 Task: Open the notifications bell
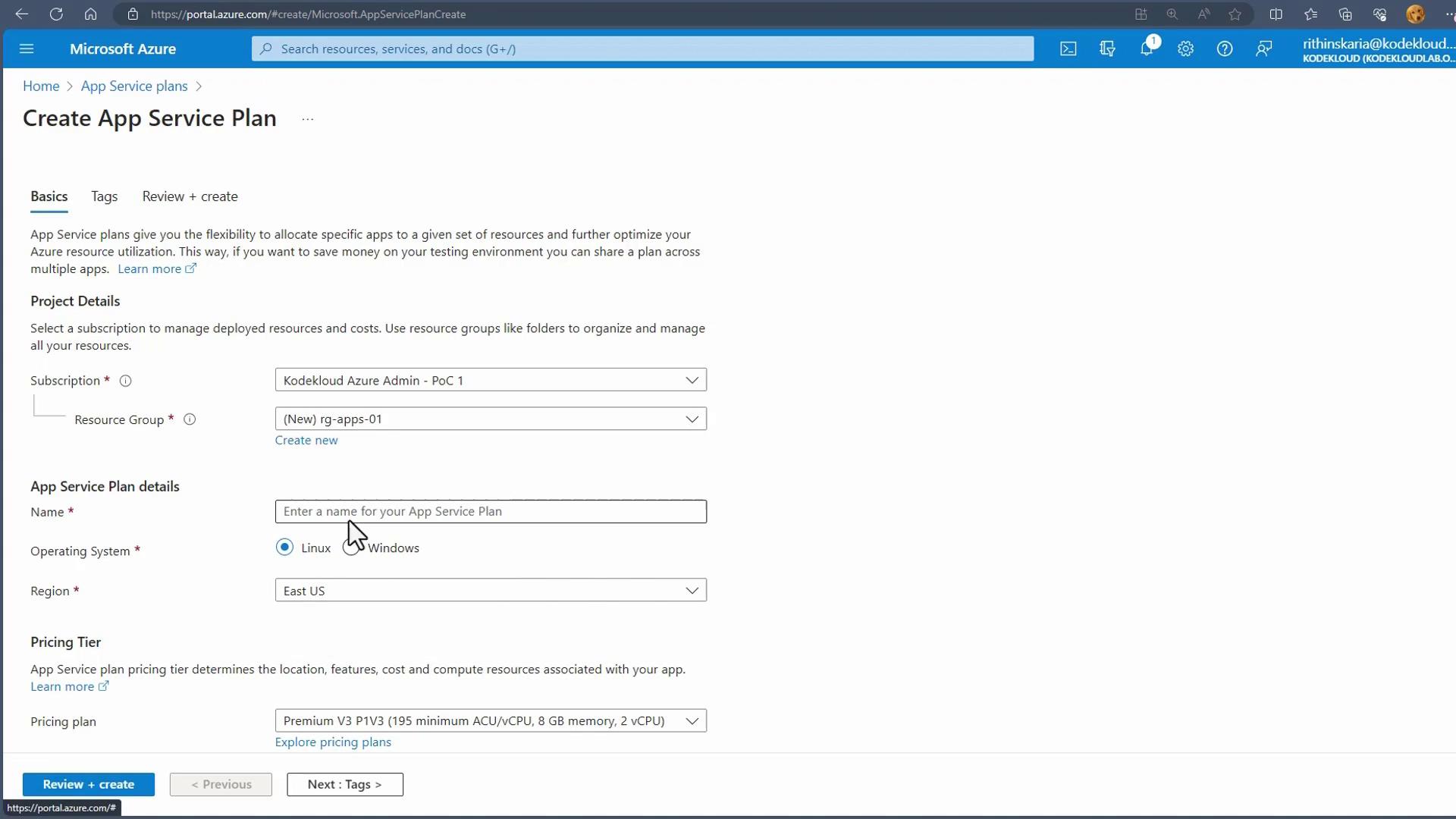click(1147, 49)
